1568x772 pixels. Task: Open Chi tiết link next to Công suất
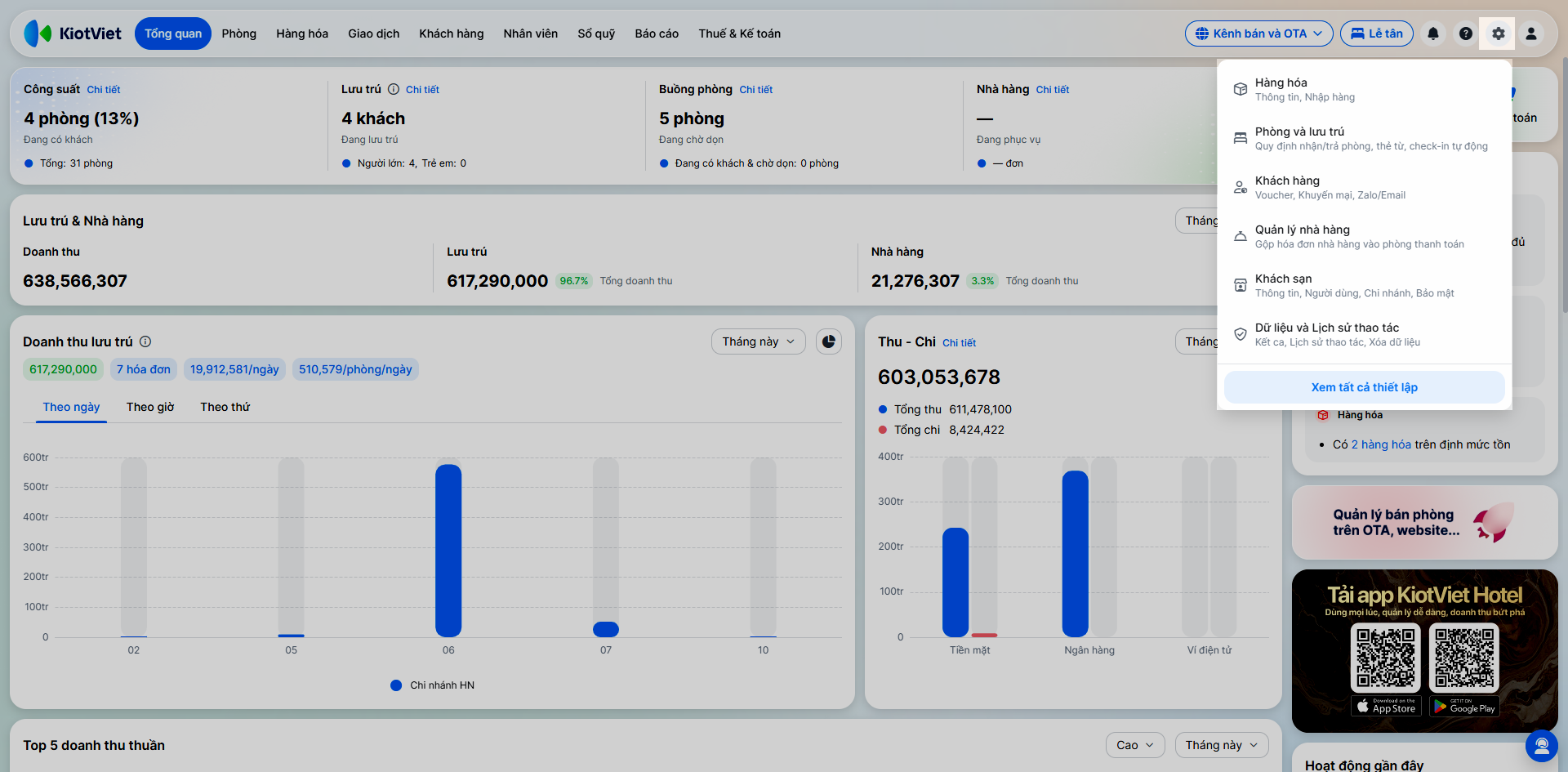[104, 90]
